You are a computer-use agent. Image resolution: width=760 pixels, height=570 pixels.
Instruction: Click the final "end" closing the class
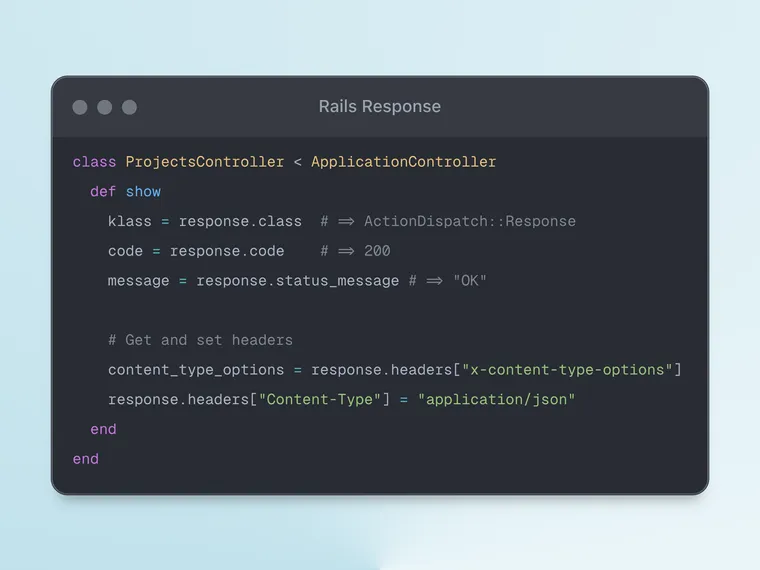[x=86, y=459]
